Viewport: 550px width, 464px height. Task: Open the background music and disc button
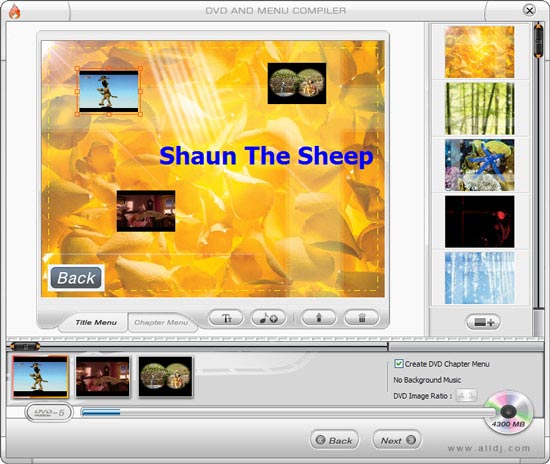[269, 318]
